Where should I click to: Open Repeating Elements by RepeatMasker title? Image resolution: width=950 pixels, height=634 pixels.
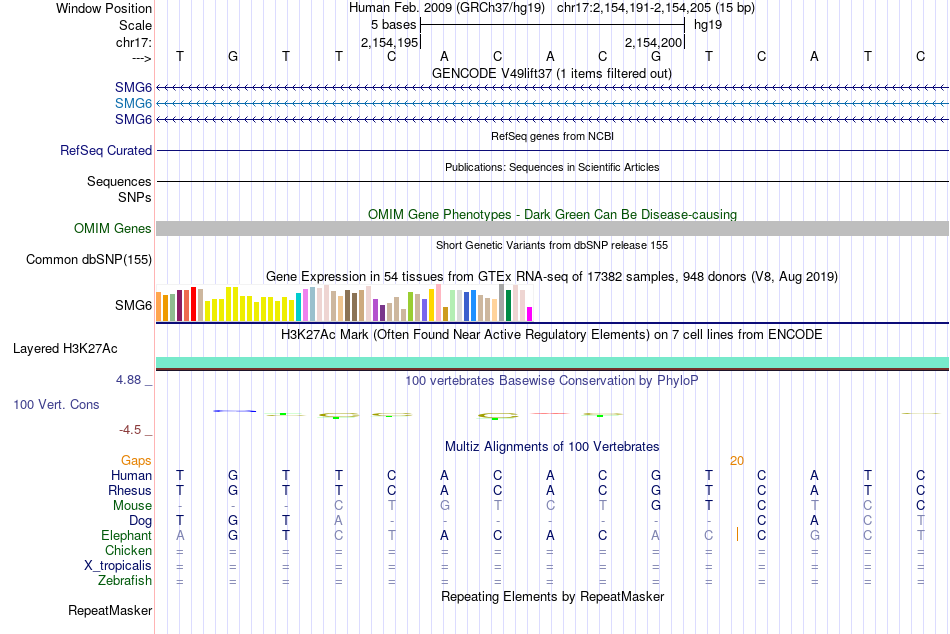pyautogui.click(x=552, y=596)
